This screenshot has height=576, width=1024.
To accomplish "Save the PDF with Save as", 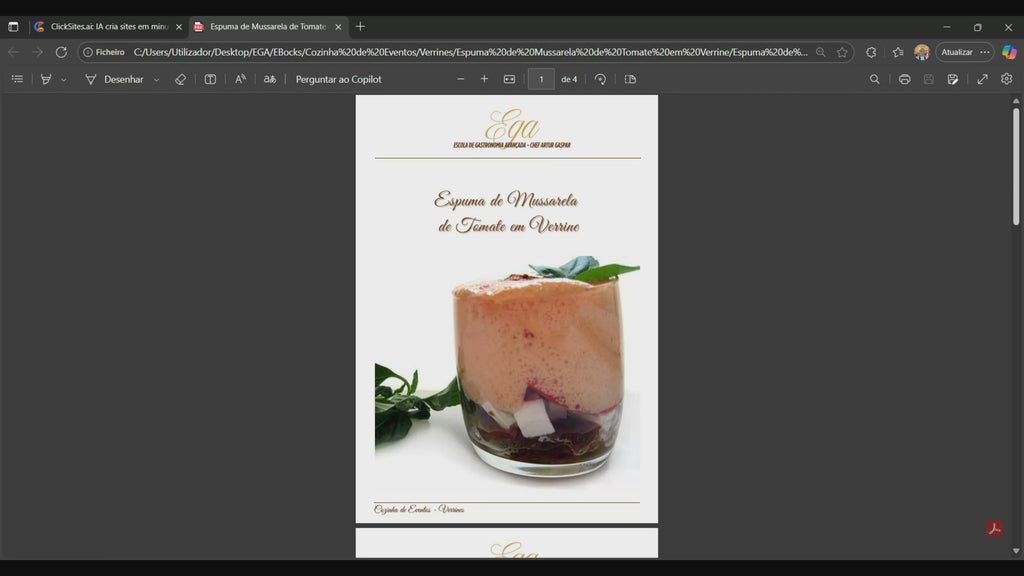I will (952, 79).
